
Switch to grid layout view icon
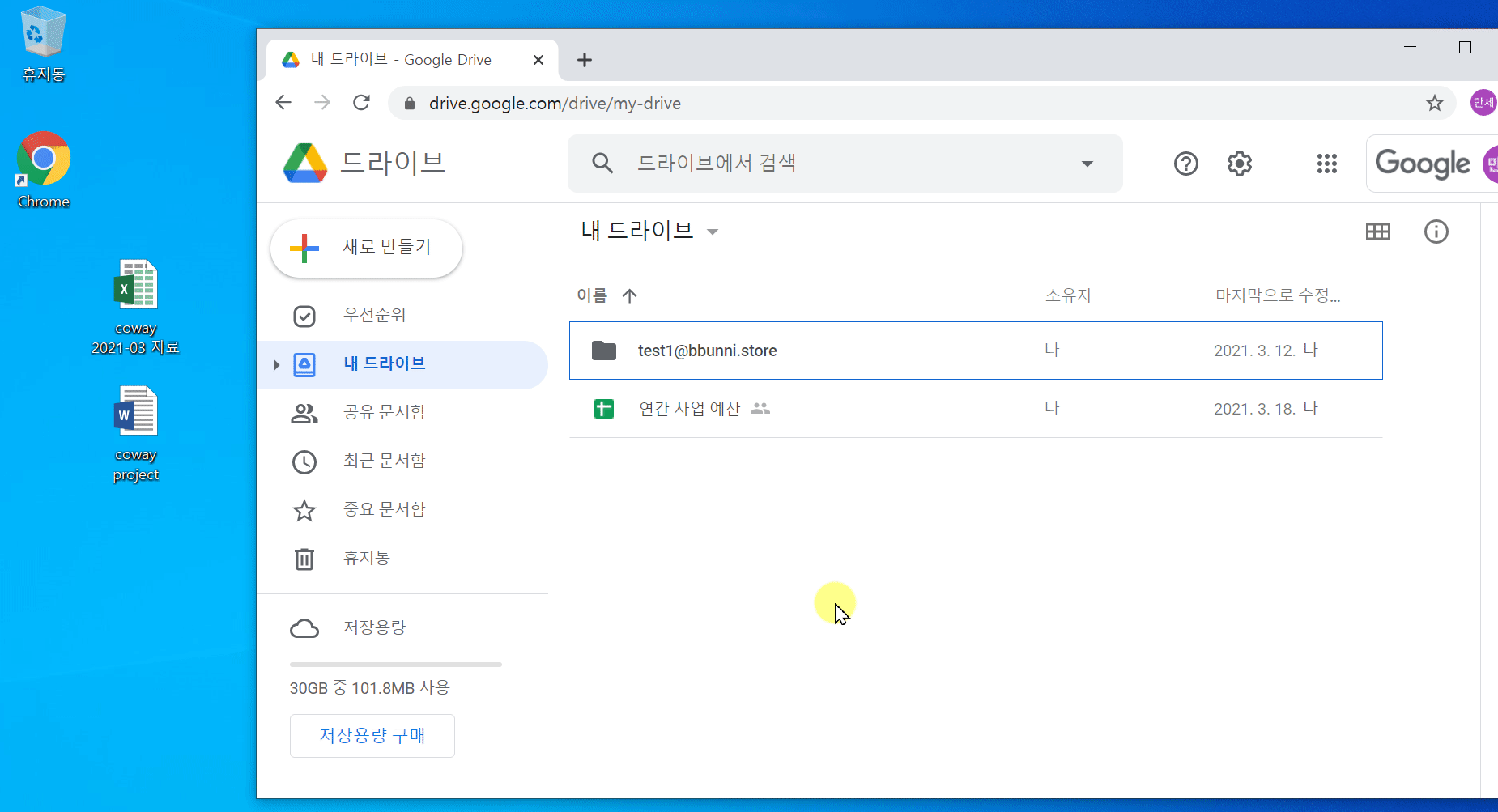pos(1378,232)
